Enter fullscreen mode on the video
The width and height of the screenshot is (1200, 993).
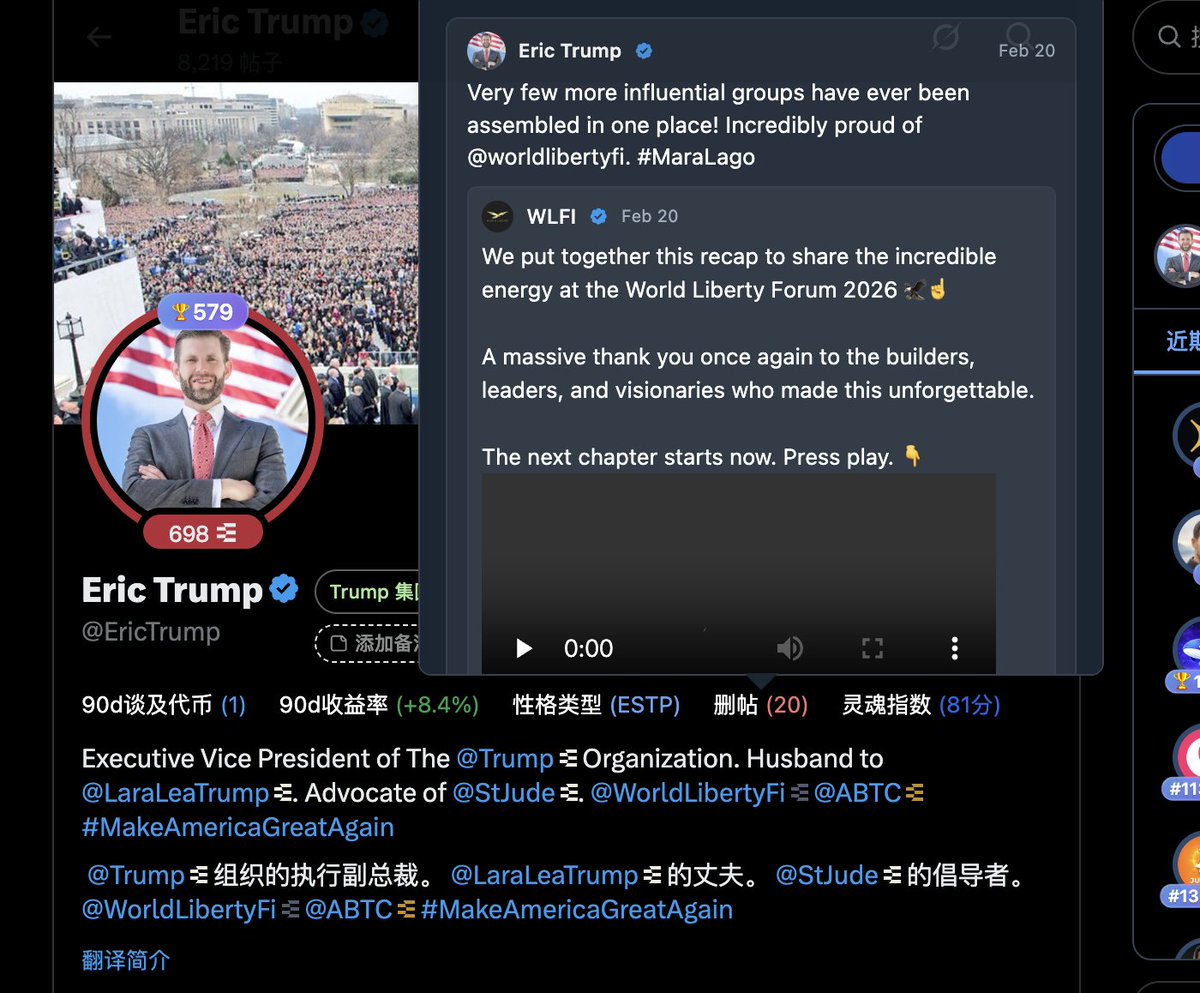click(x=872, y=649)
